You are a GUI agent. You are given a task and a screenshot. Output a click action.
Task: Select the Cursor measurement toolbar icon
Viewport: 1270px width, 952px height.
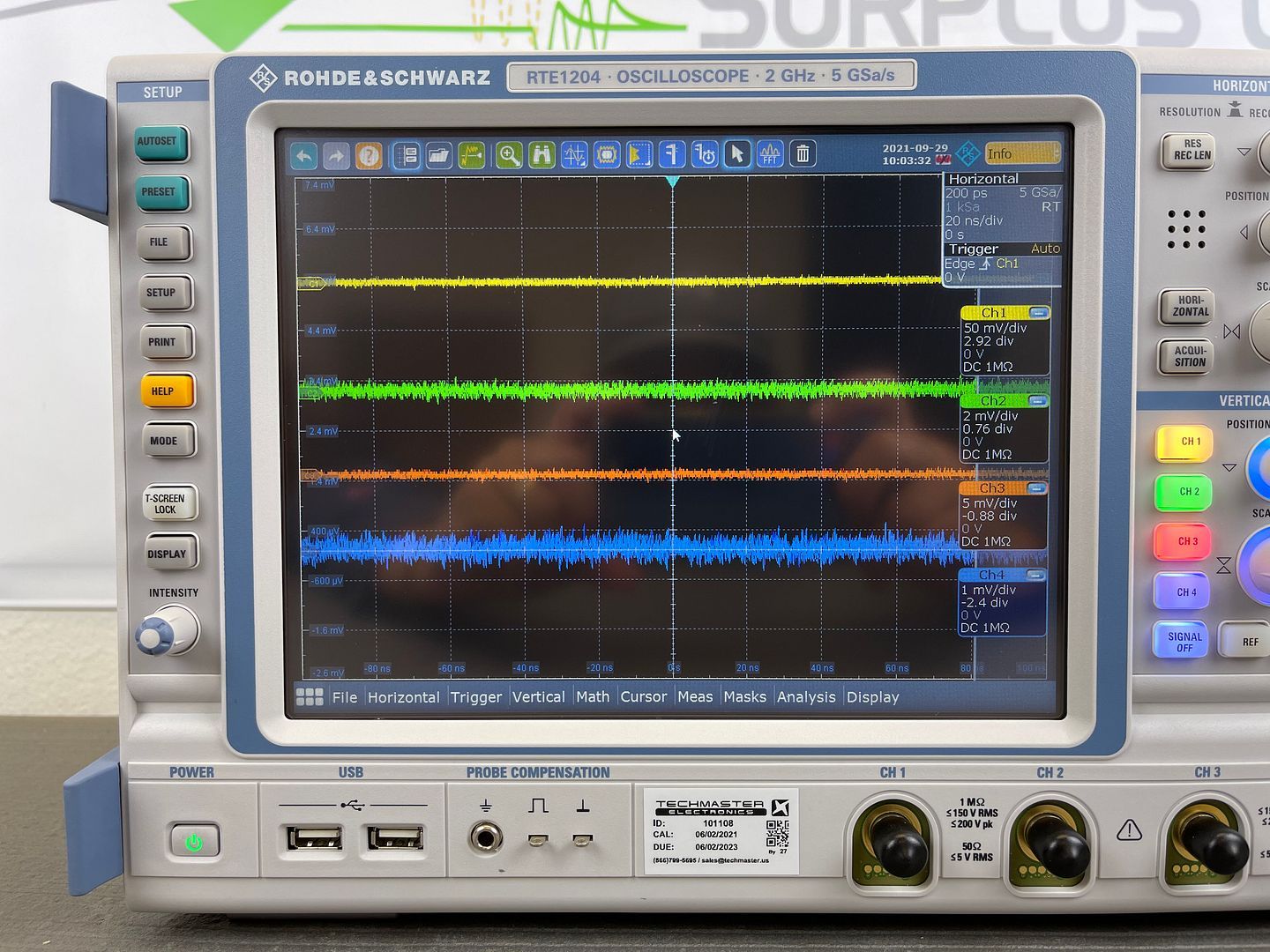click(x=574, y=156)
